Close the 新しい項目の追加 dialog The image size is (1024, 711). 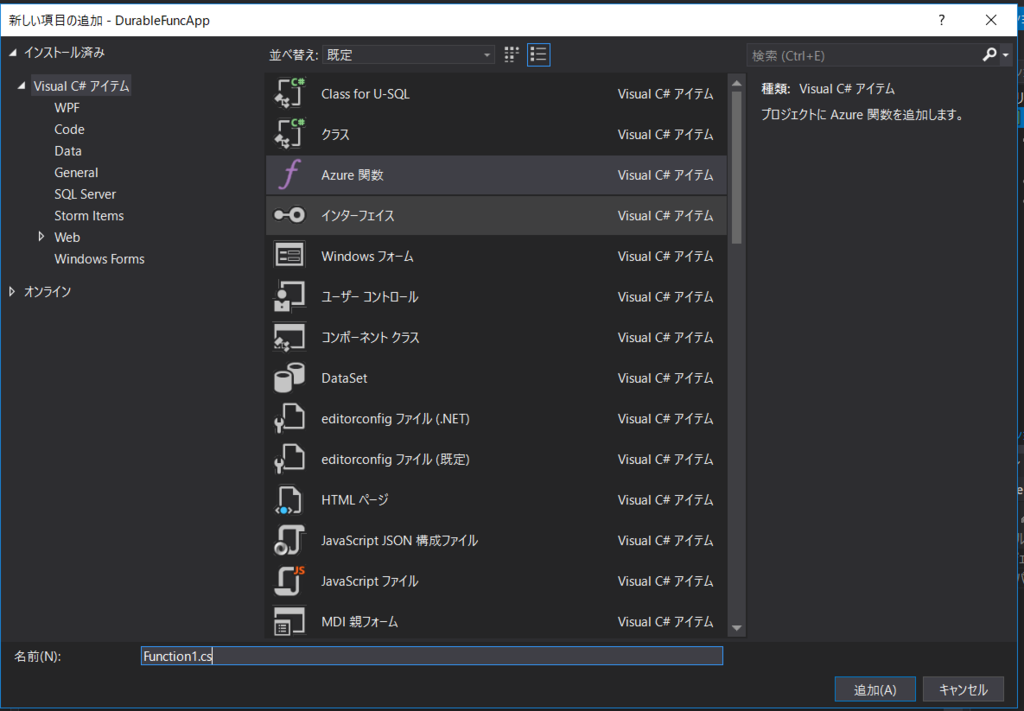point(991,20)
